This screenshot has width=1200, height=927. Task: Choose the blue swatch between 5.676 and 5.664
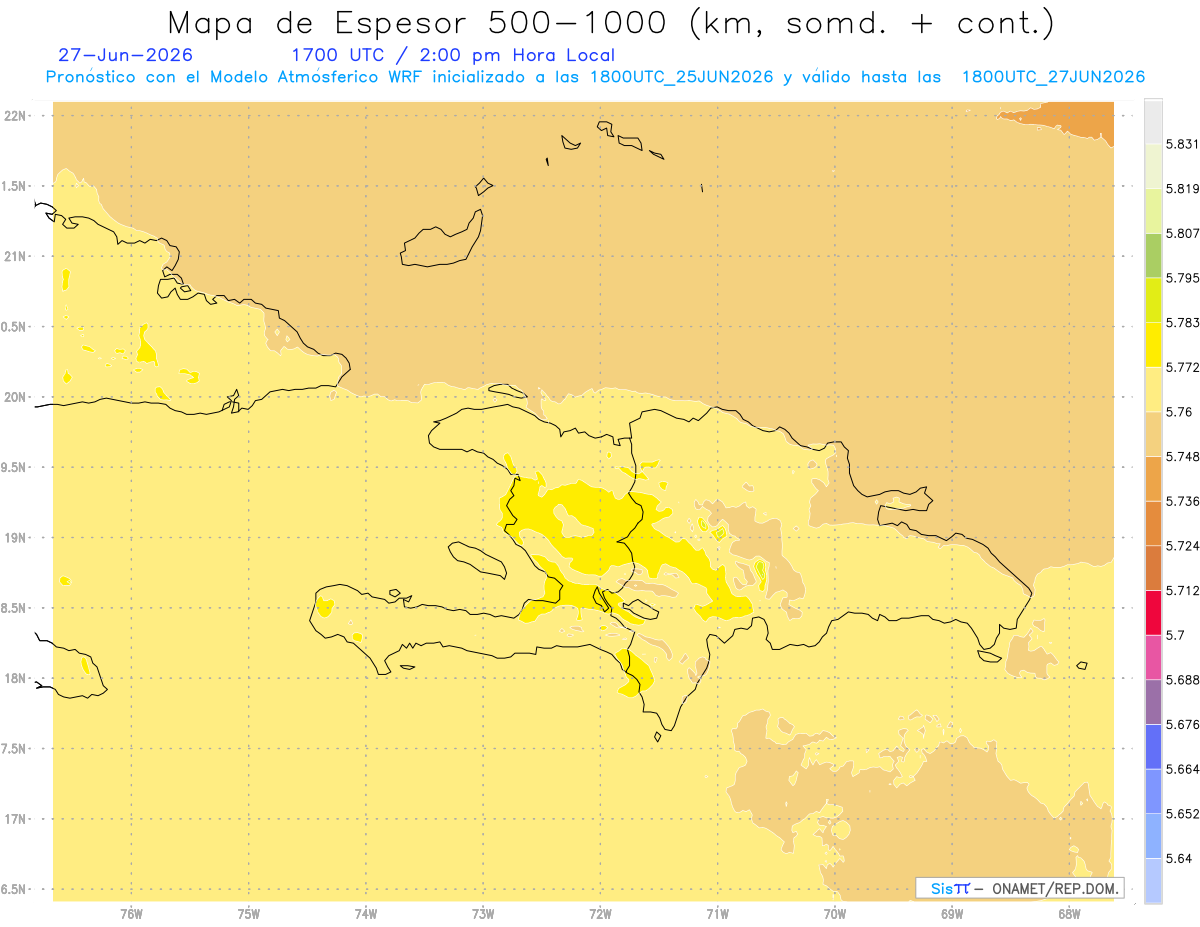click(x=1153, y=747)
